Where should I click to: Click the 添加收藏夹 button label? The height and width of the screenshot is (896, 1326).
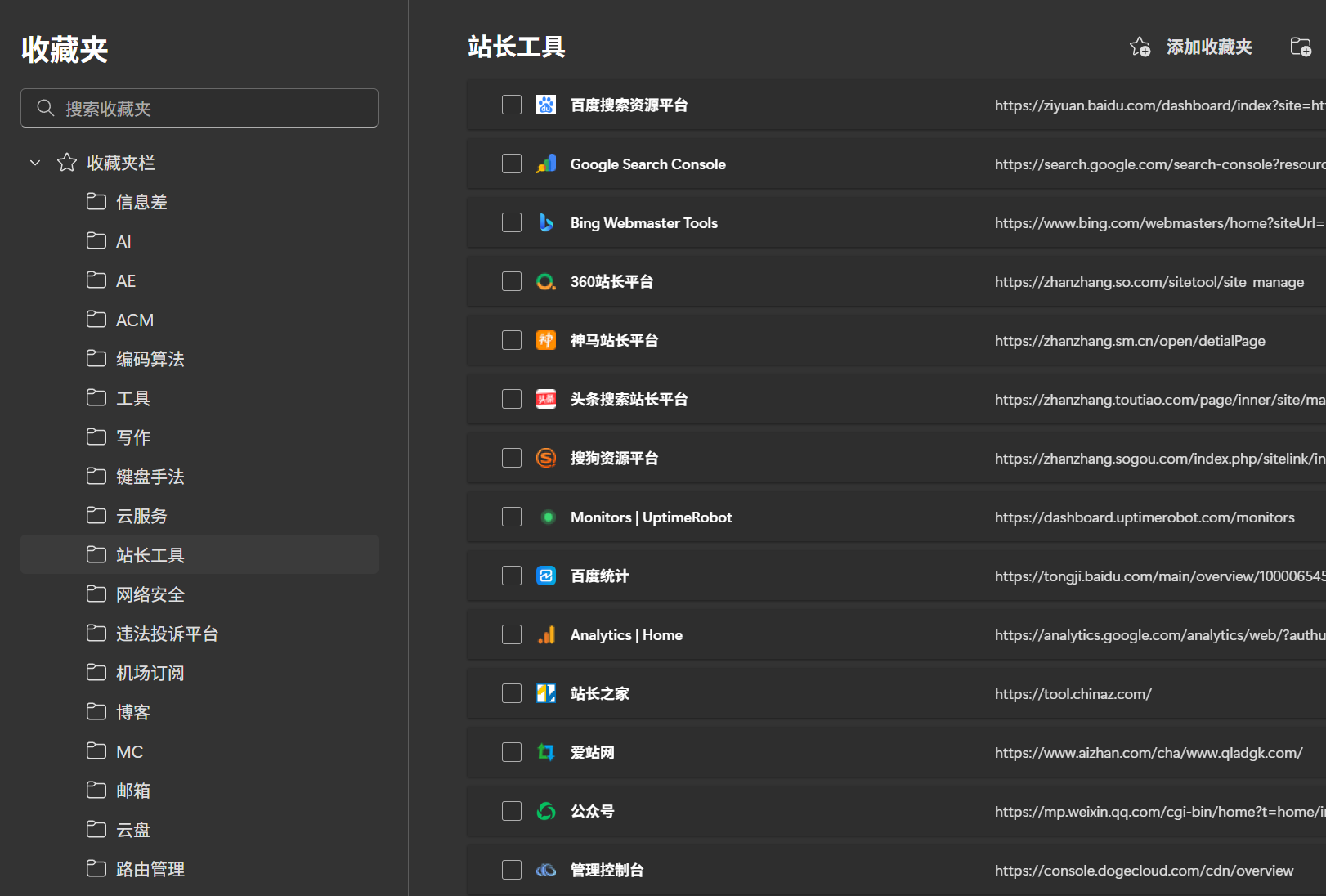1209,47
